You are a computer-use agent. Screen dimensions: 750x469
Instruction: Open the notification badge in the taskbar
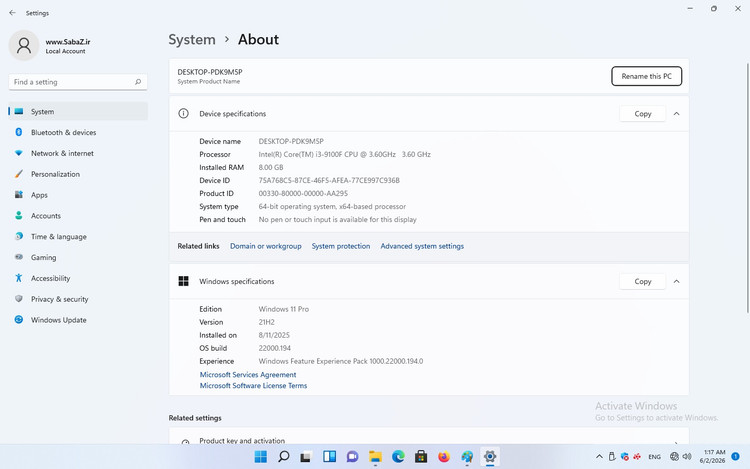coord(736,457)
